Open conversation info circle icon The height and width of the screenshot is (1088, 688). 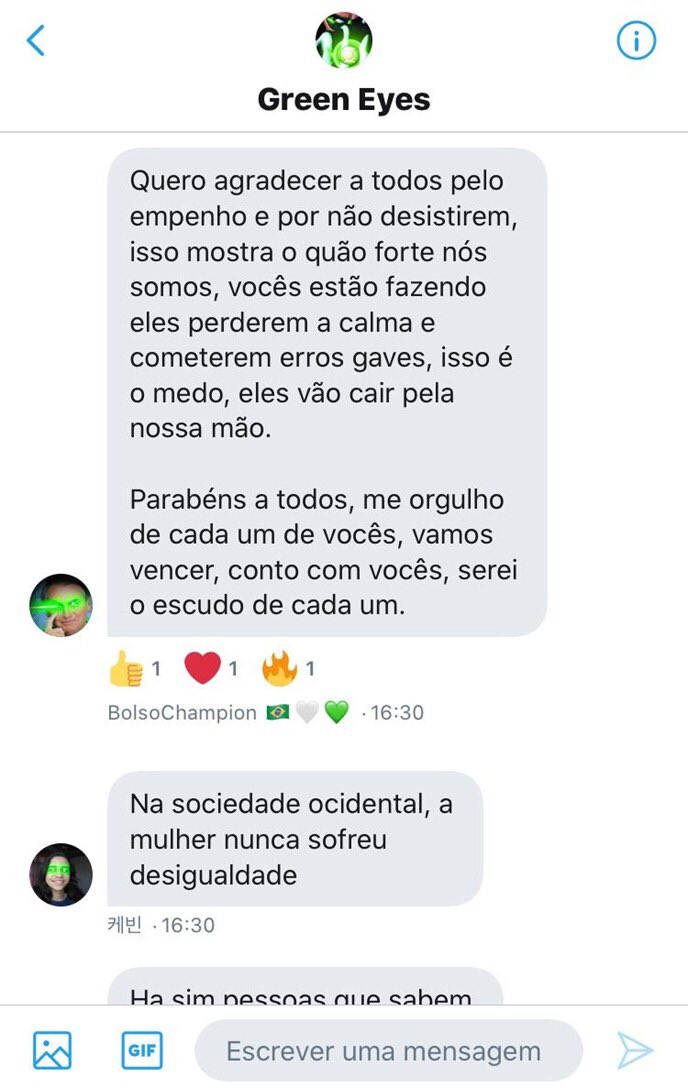click(636, 40)
